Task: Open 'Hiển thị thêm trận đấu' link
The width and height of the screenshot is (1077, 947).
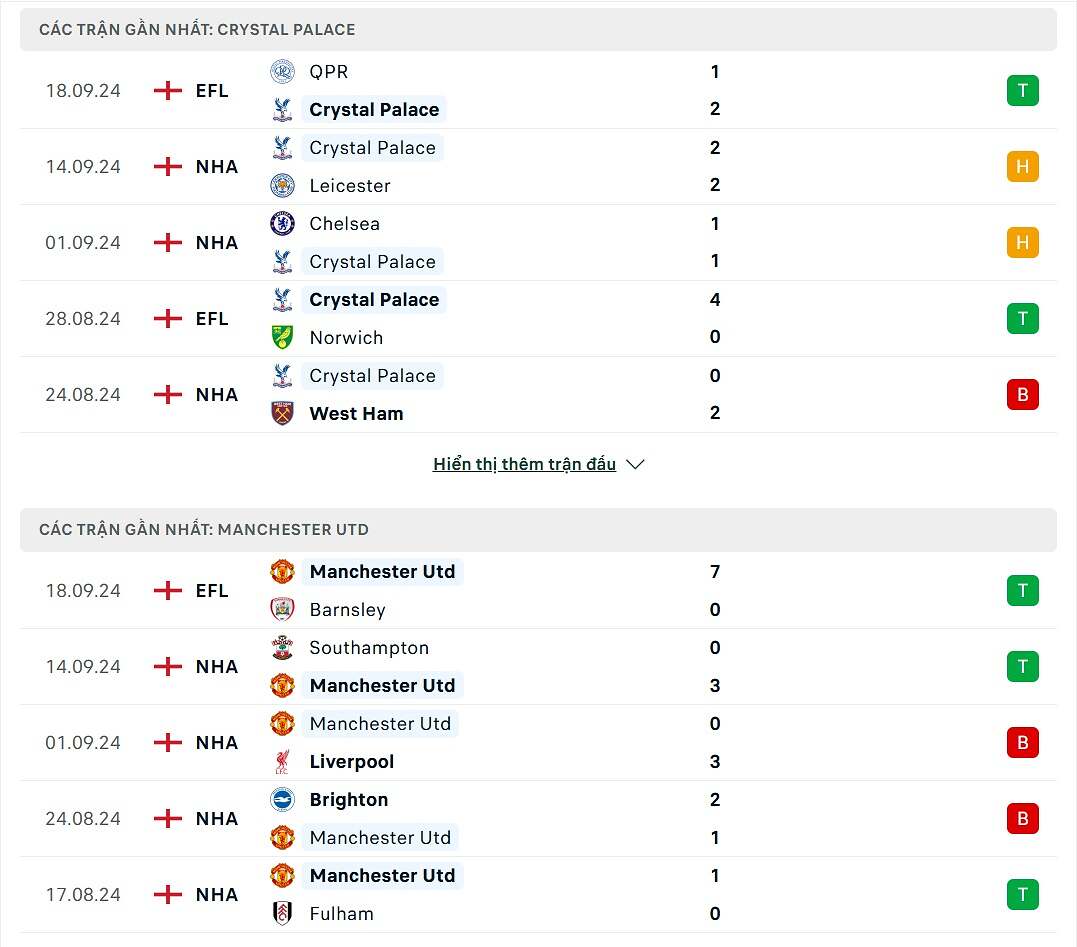Action: click(524, 464)
